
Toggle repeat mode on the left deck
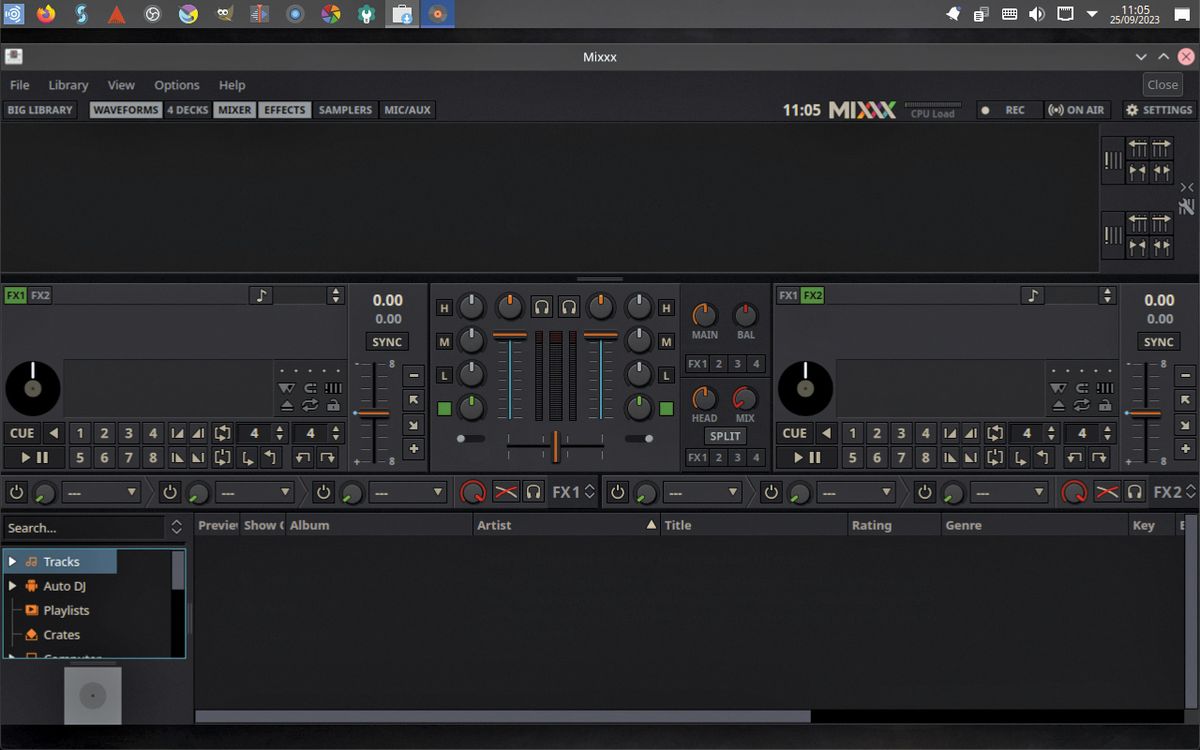310,405
